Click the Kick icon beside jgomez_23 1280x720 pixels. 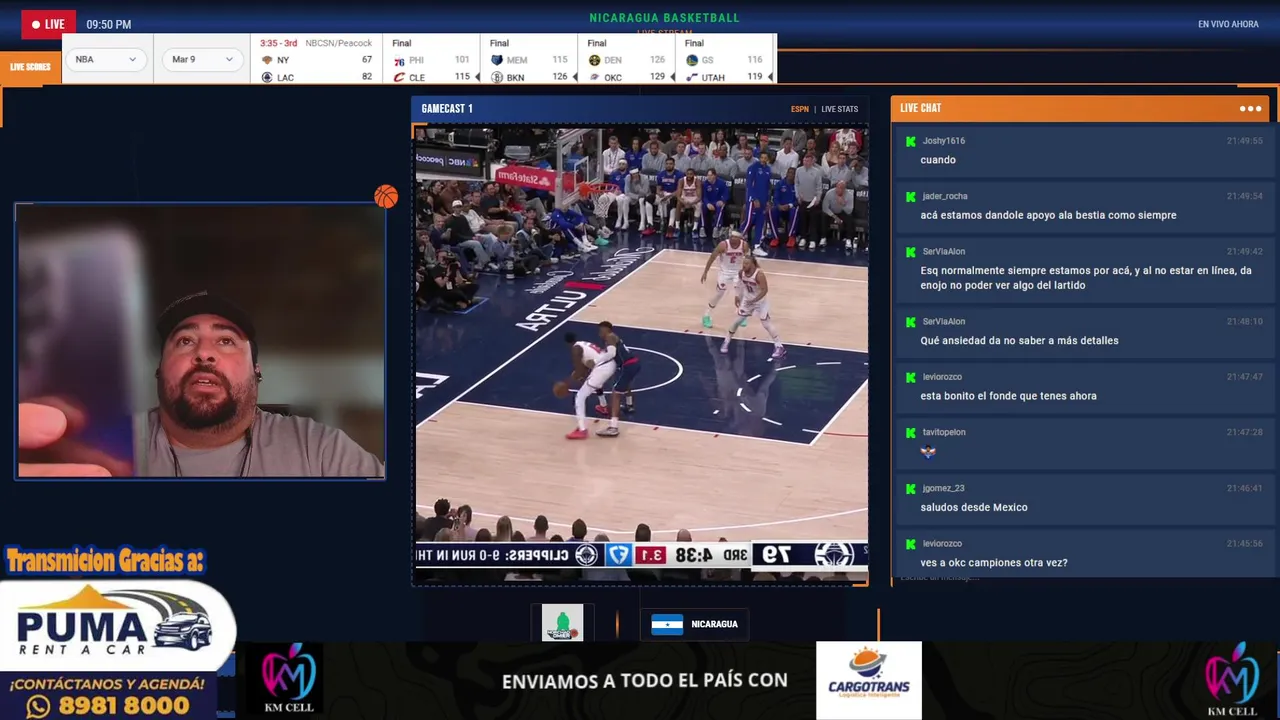pos(910,488)
